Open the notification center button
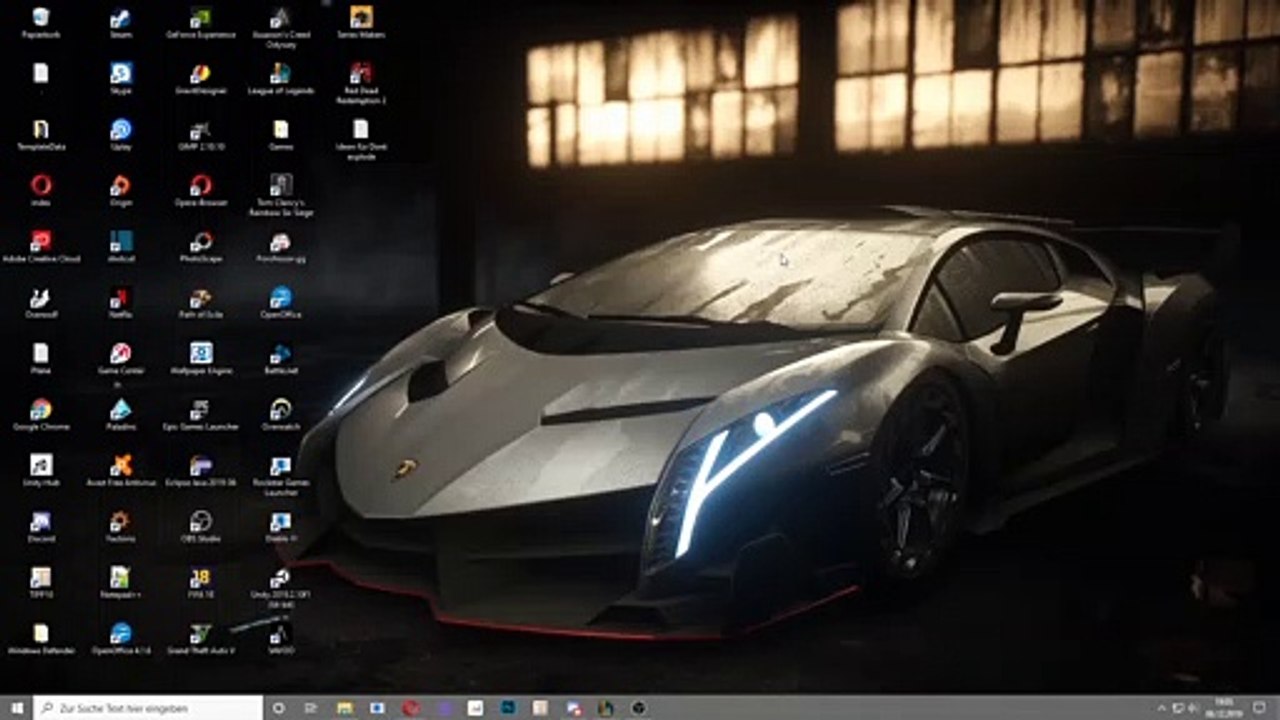 coord(1260,708)
